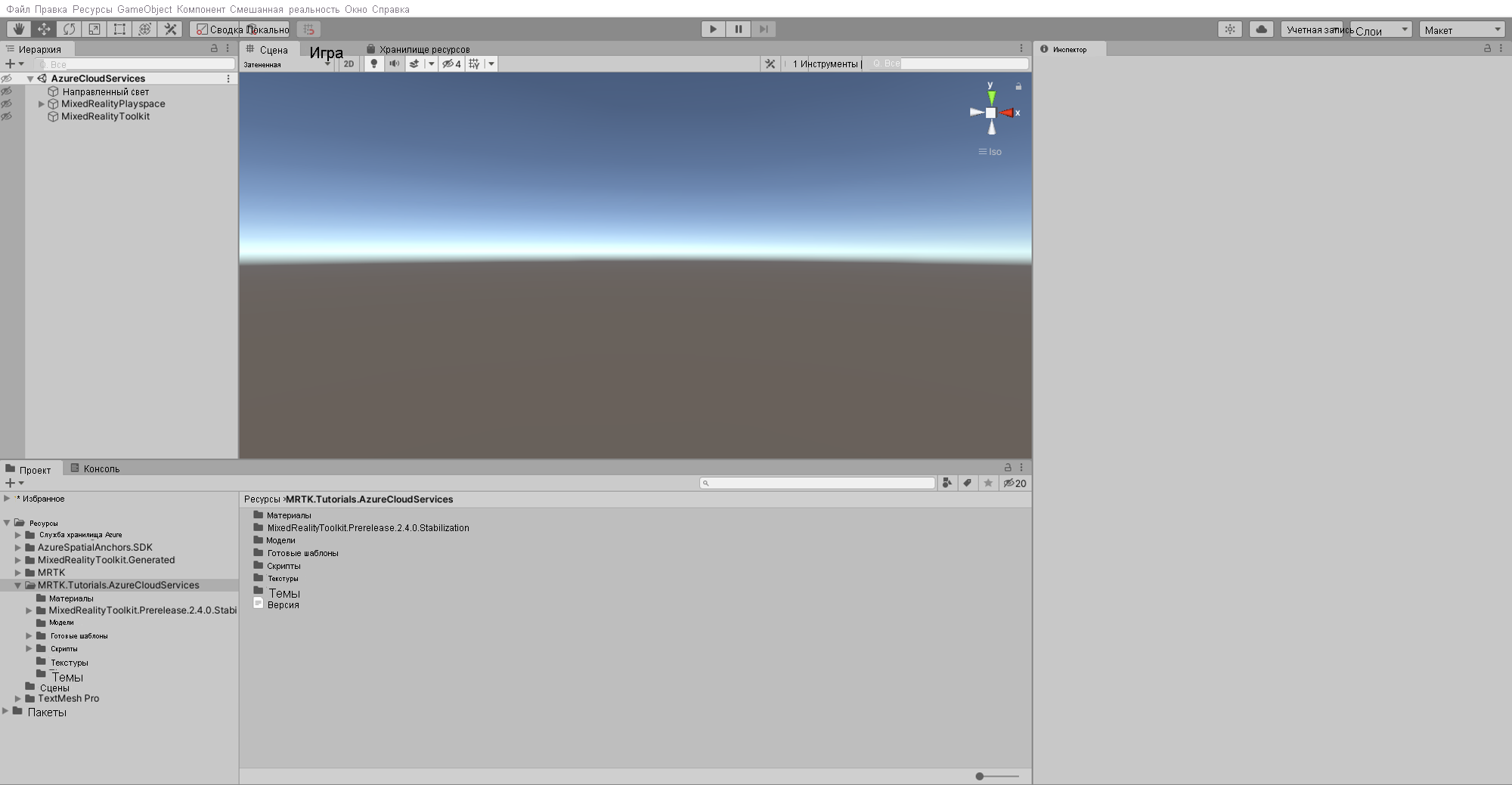Collapse the AzureCloudServices scene

[30, 79]
